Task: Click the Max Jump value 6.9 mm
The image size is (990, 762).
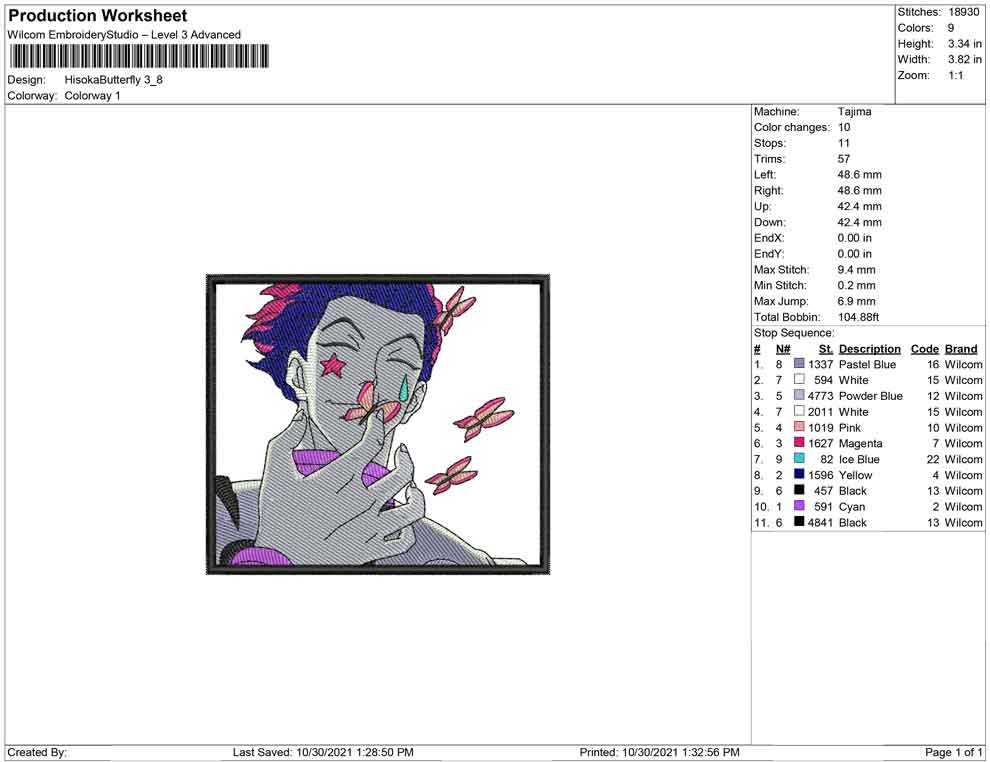Action: [x=857, y=301]
